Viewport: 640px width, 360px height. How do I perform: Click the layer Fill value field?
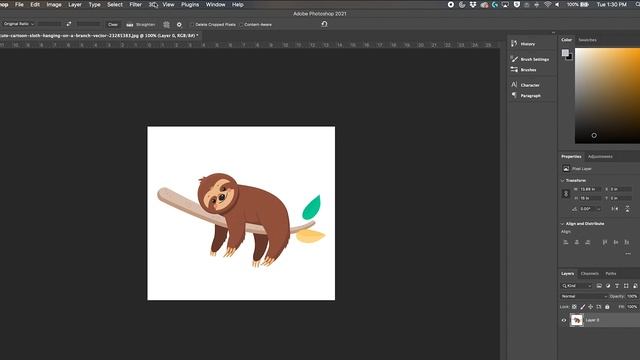pyautogui.click(x=632, y=307)
